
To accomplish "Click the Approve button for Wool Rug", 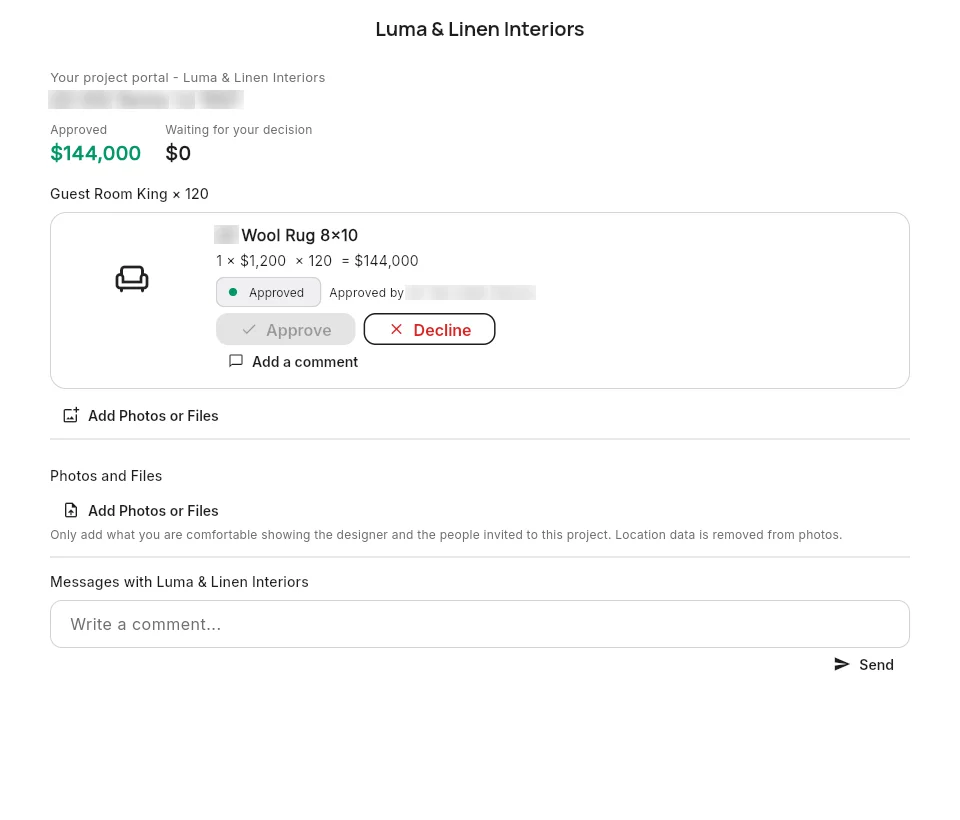I will coord(285,329).
